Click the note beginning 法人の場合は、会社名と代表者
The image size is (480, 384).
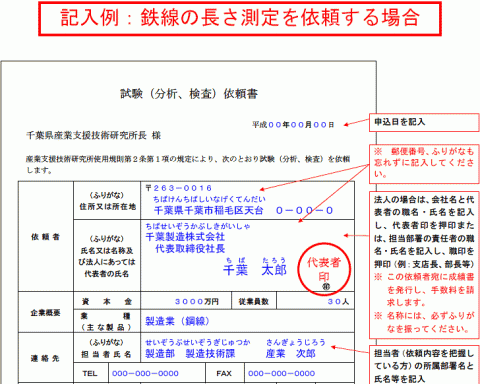424,232
